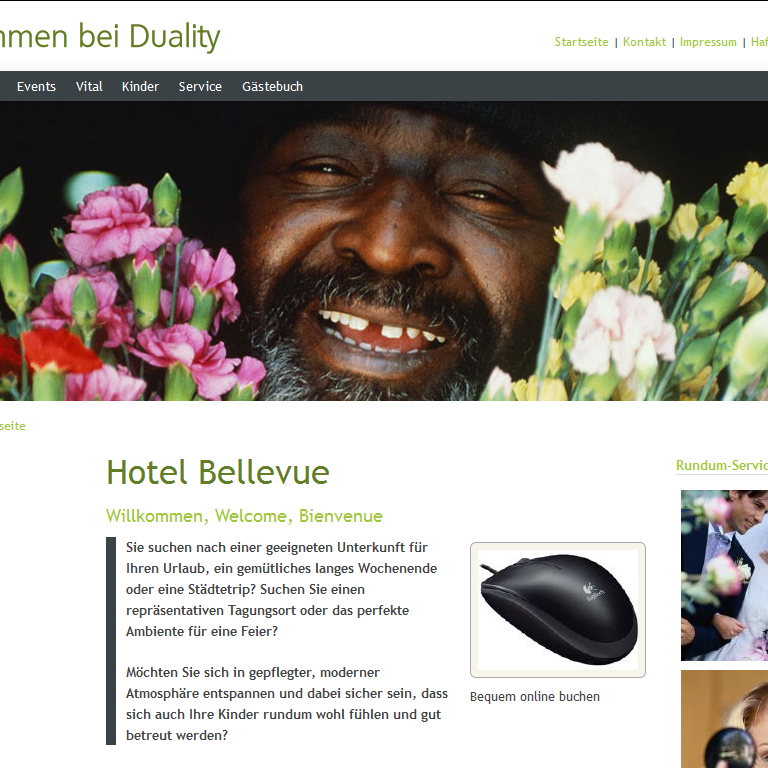Screen dimensions: 768x768
Task: Click the blonde woman thumbnail in sidebar
Action: [x=724, y=719]
